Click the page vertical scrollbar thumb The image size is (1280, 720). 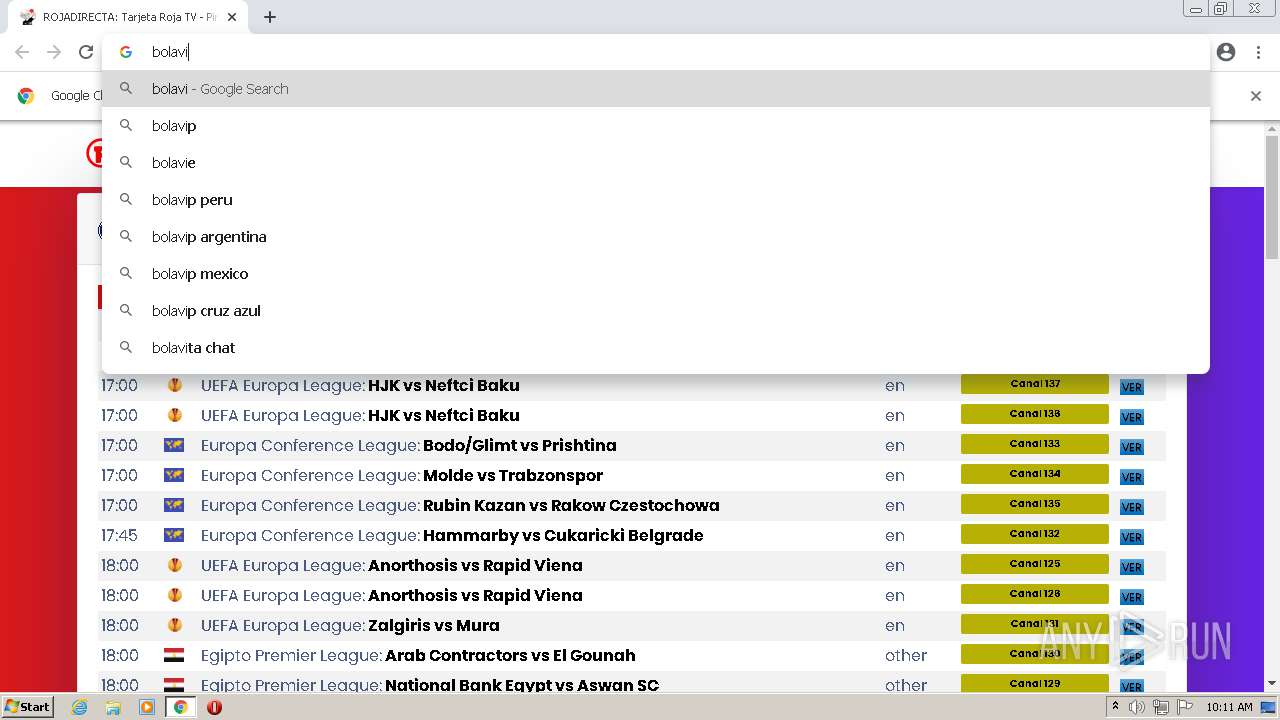click(x=1272, y=197)
